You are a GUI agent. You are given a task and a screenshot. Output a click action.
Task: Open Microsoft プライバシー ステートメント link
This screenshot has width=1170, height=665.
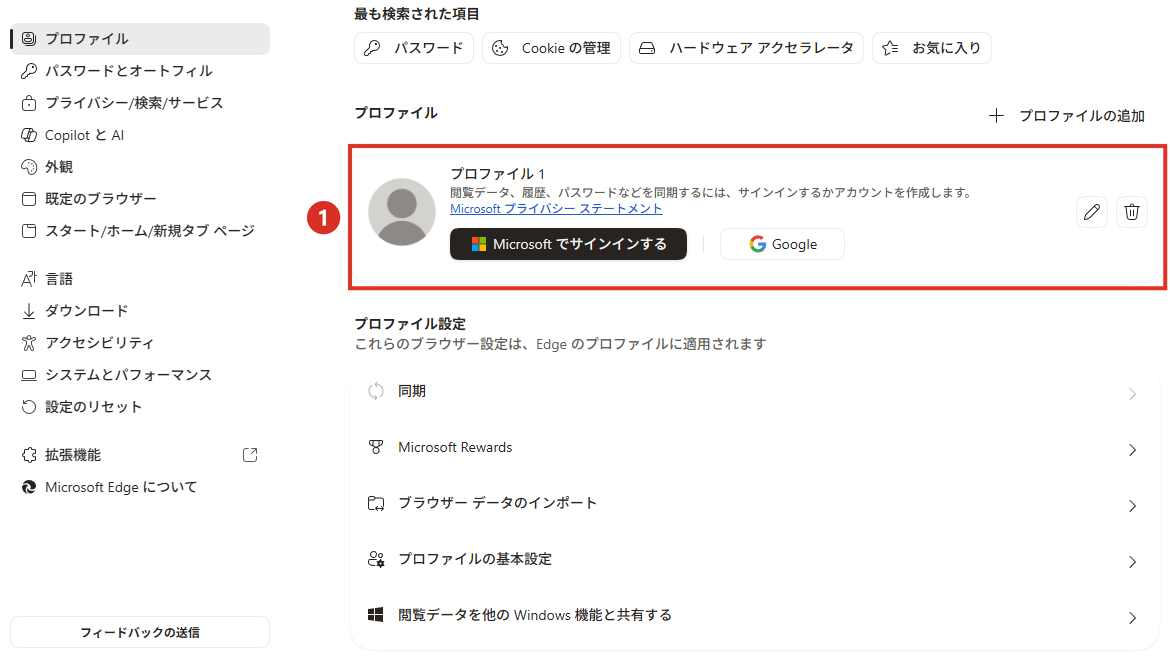click(x=556, y=209)
